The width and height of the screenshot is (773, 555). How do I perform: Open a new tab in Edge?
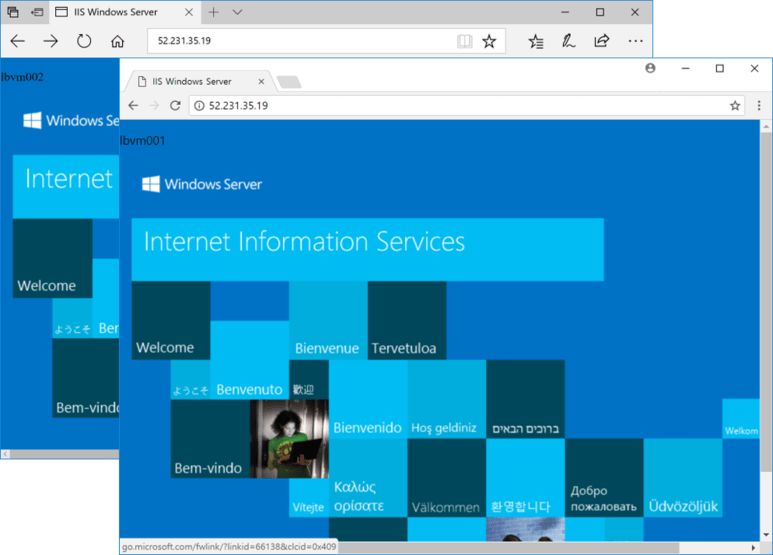pyautogui.click(x=213, y=13)
